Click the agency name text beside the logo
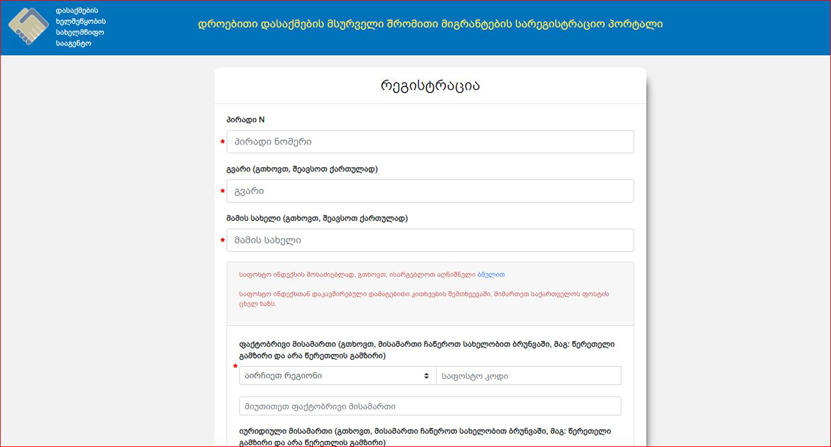This screenshot has width=831, height=447. click(81, 28)
